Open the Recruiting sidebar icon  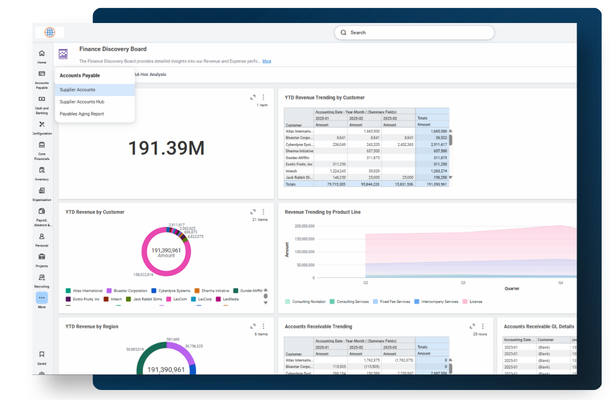(x=42, y=277)
